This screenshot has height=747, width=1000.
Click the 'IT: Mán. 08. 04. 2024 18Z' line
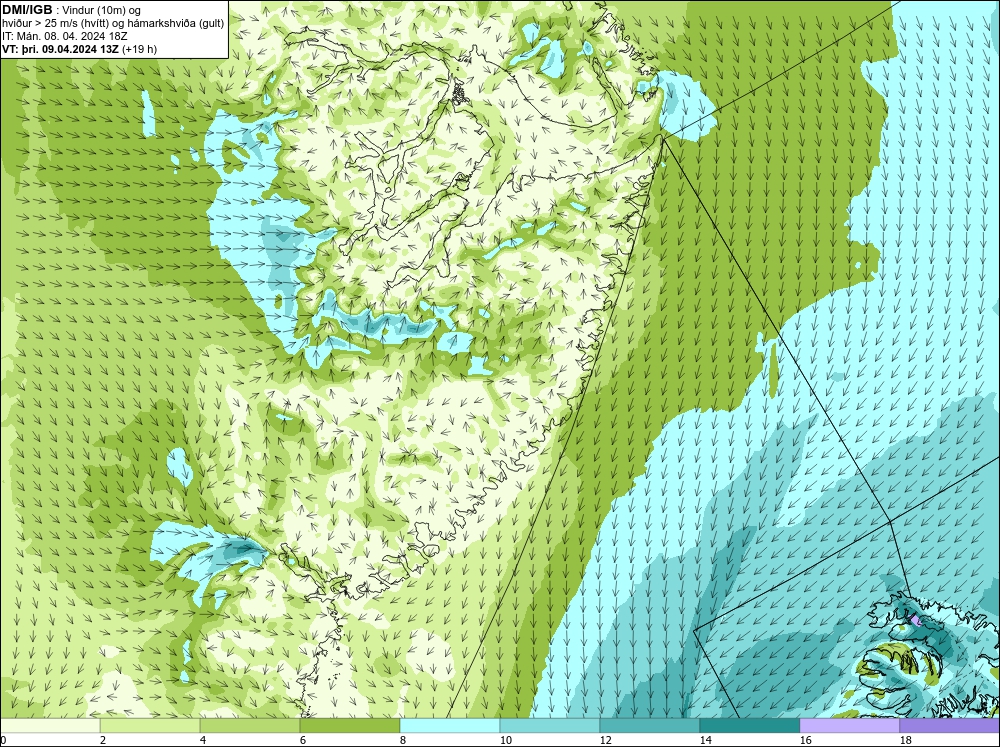(x=64, y=36)
